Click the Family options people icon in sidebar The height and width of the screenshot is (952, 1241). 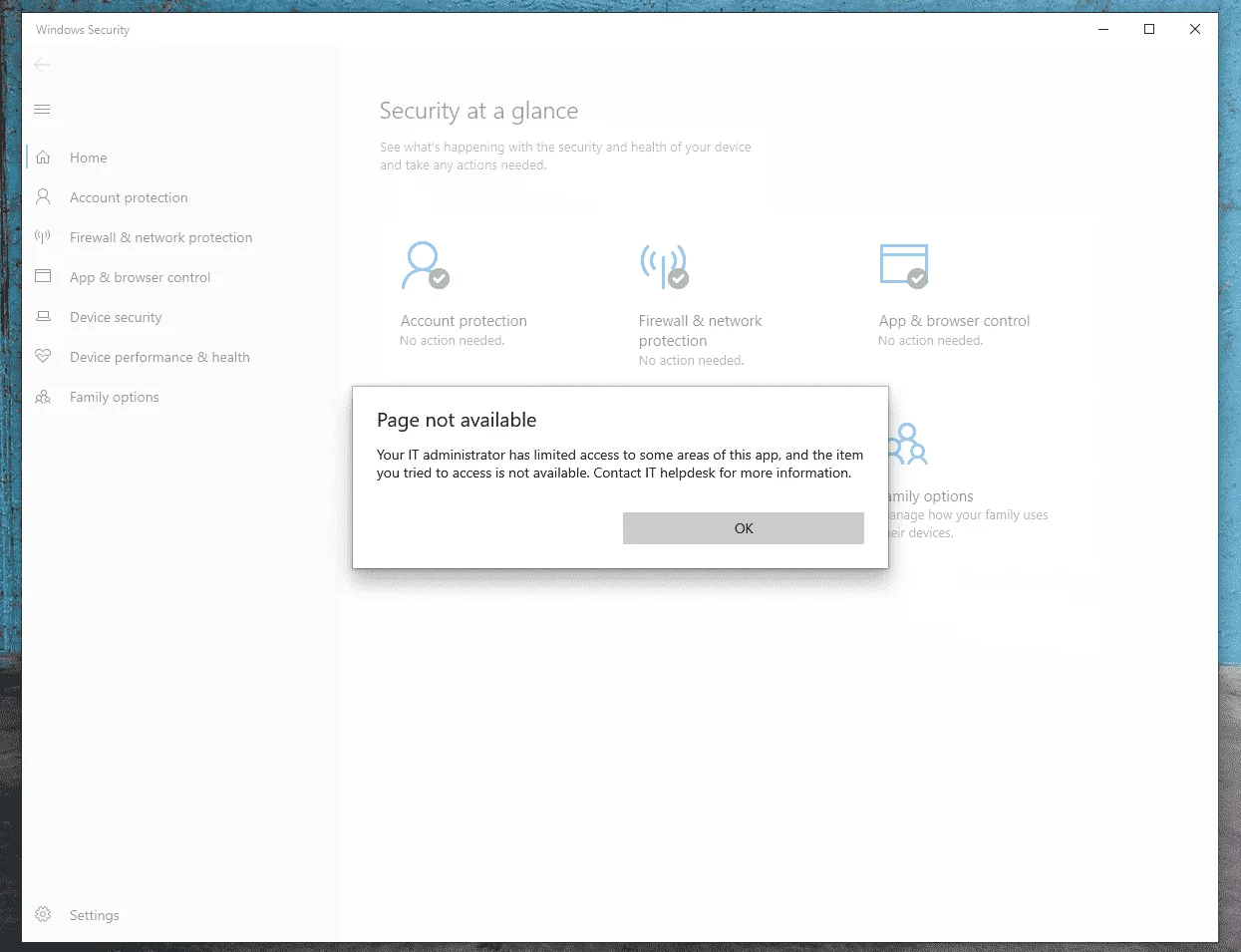43,397
